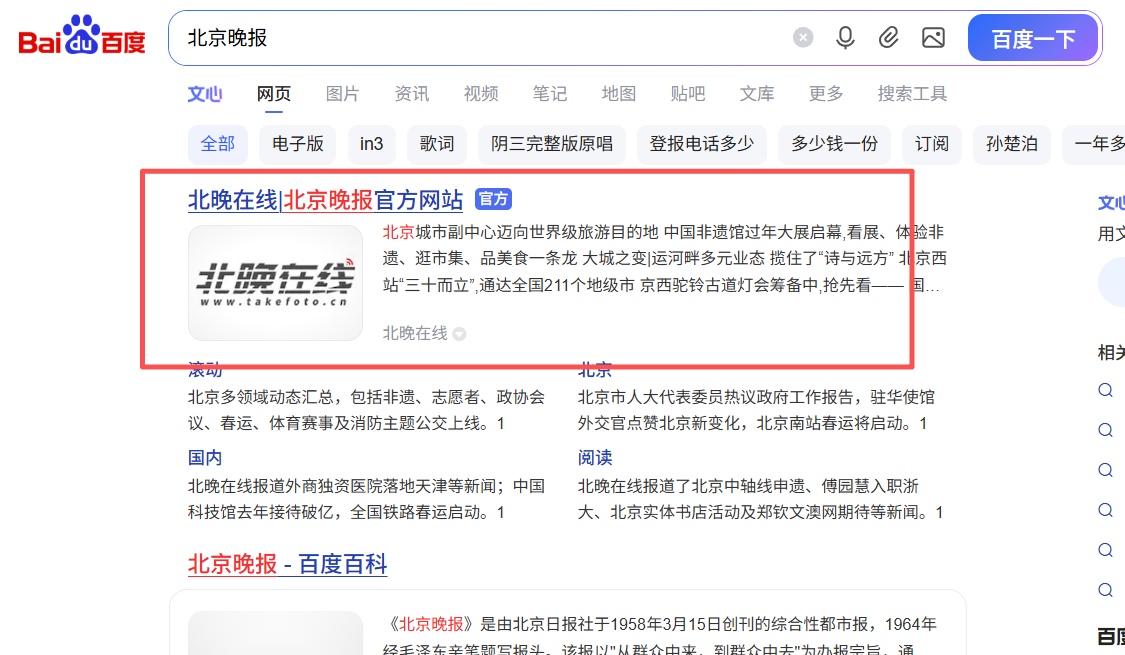Click the 百度一下 search button
1125x655 pixels.
[x=1033, y=37]
